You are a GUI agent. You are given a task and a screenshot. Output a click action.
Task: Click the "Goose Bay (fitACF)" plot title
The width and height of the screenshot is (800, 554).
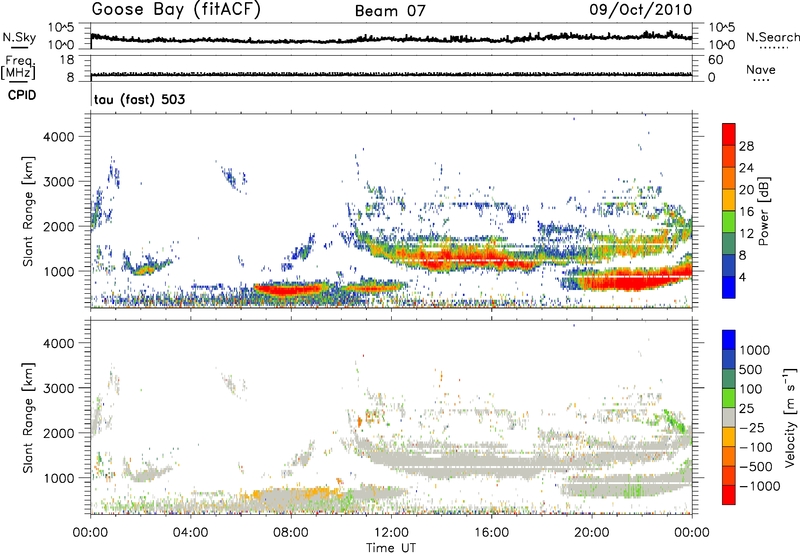coord(176,10)
